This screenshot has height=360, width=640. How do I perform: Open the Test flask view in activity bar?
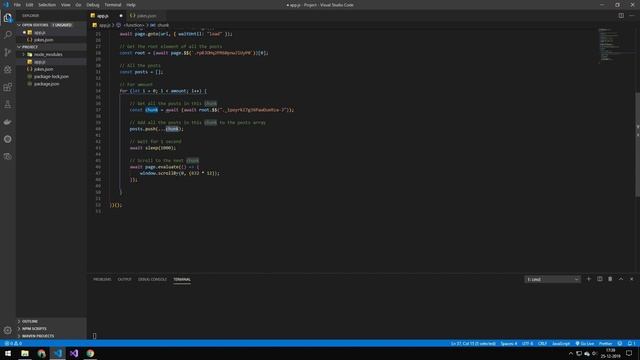[8, 104]
